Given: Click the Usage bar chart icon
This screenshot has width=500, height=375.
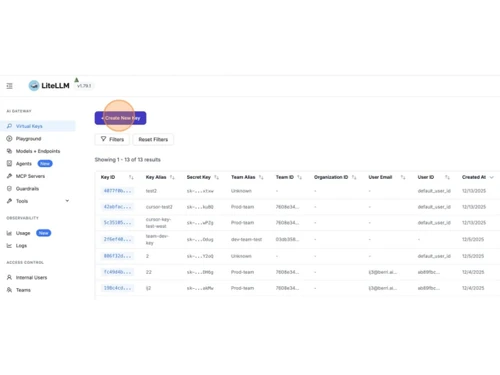Looking at the screenshot, I should (x=9, y=233).
